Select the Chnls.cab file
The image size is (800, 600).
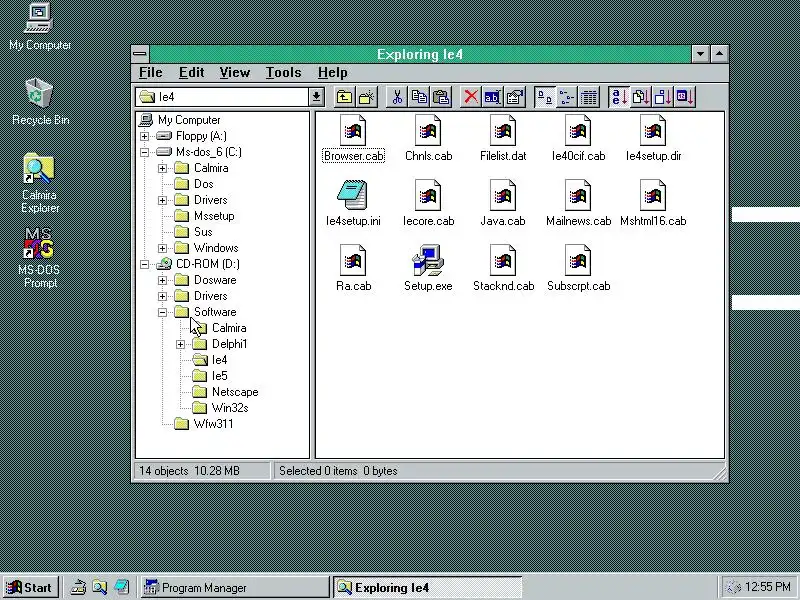click(x=428, y=139)
